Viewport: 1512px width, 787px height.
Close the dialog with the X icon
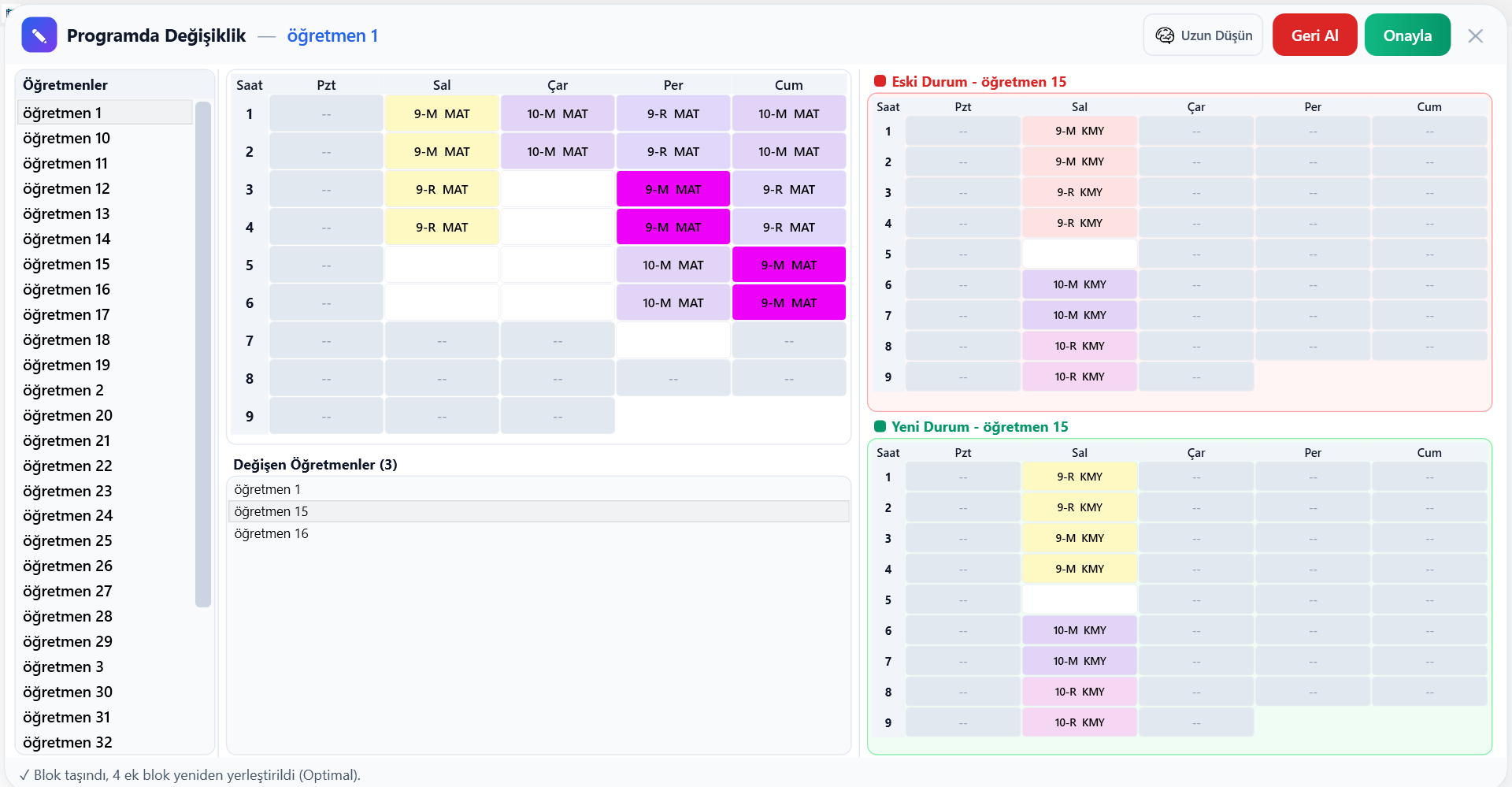tap(1475, 36)
